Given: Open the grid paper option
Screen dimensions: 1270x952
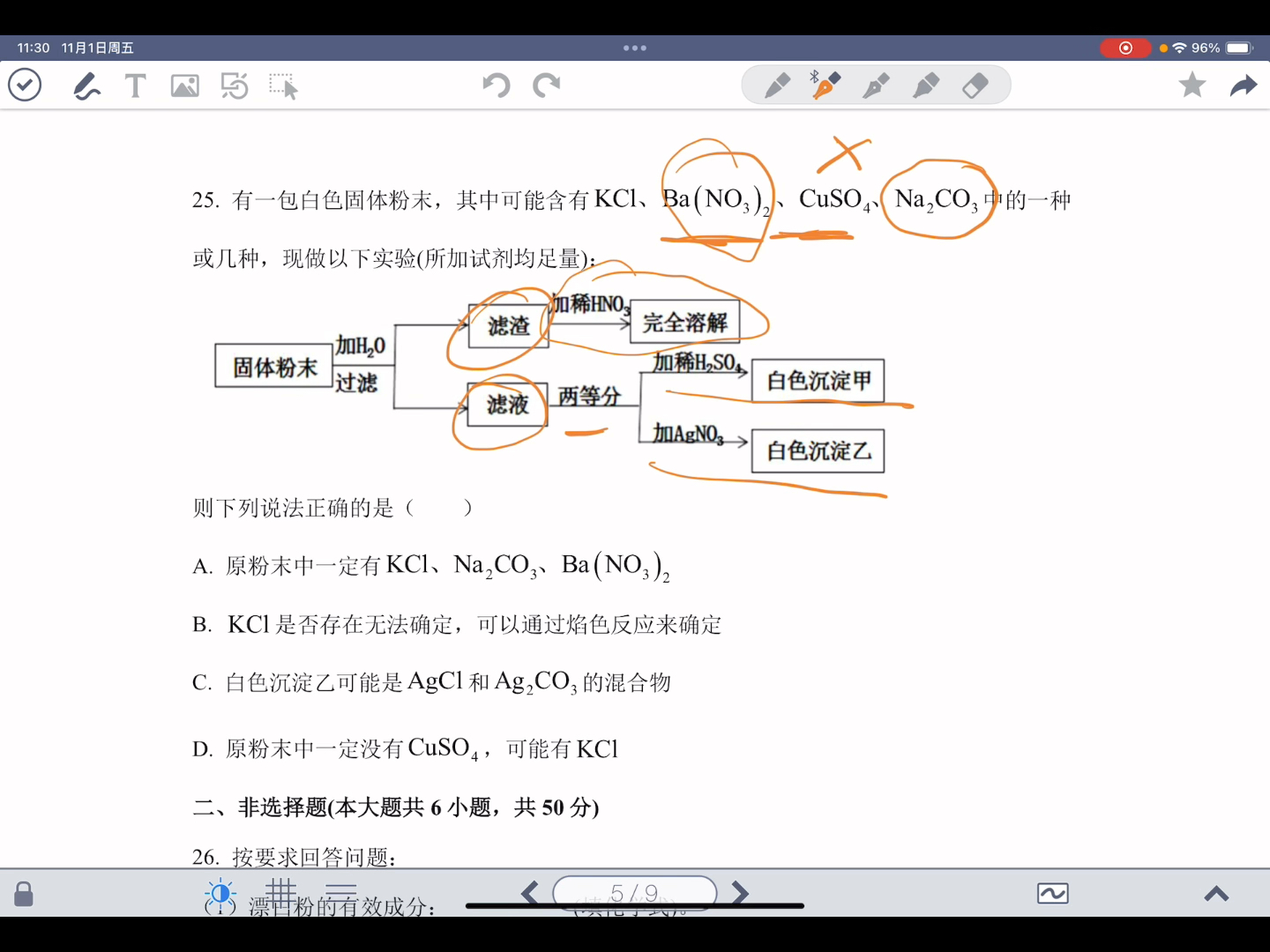Looking at the screenshot, I should [x=281, y=893].
